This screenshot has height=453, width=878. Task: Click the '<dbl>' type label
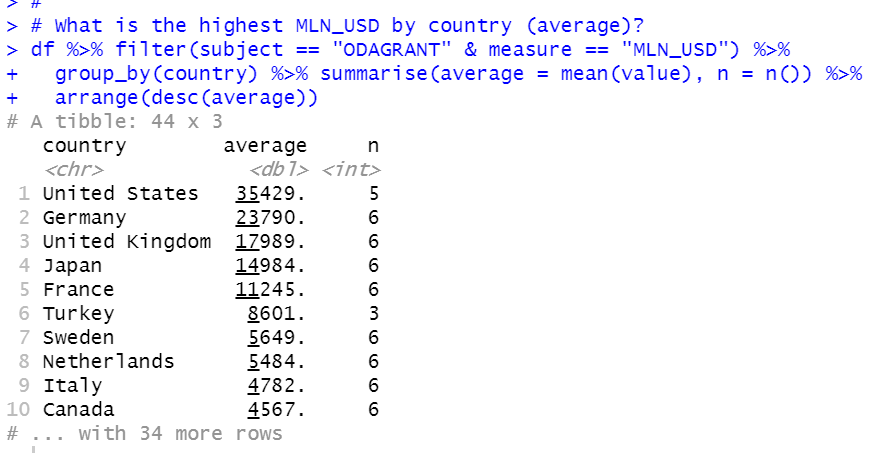click(279, 170)
